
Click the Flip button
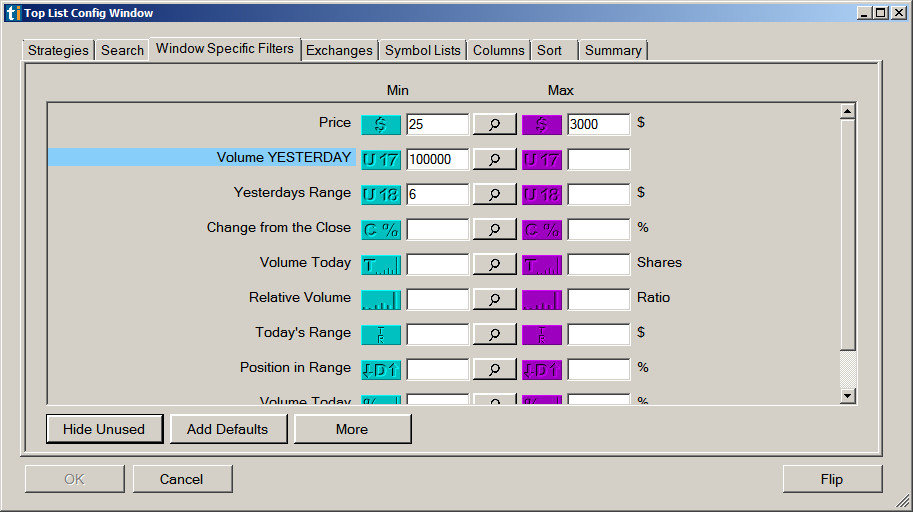[x=832, y=479]
